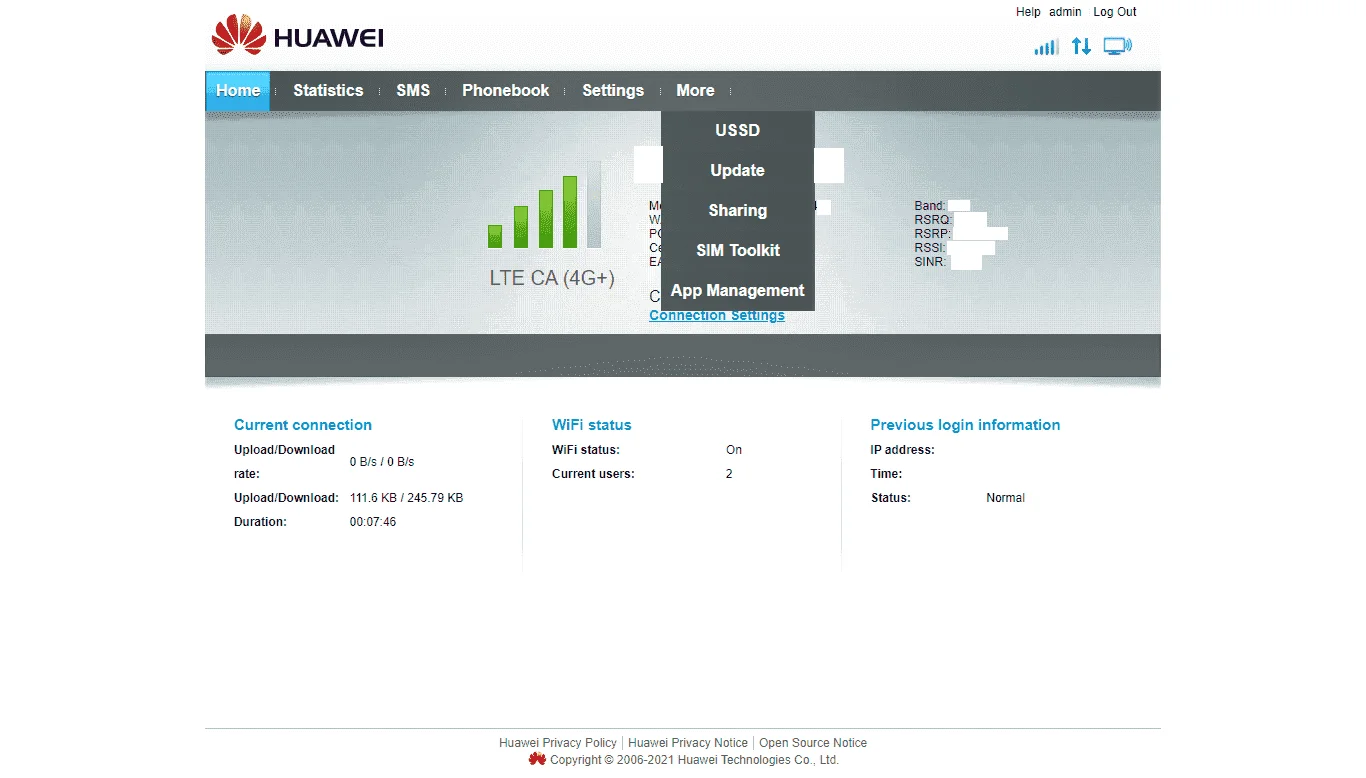Open the Statistics tab
This screenshot has width=1366, height=778.
click(x=328, y=90)
